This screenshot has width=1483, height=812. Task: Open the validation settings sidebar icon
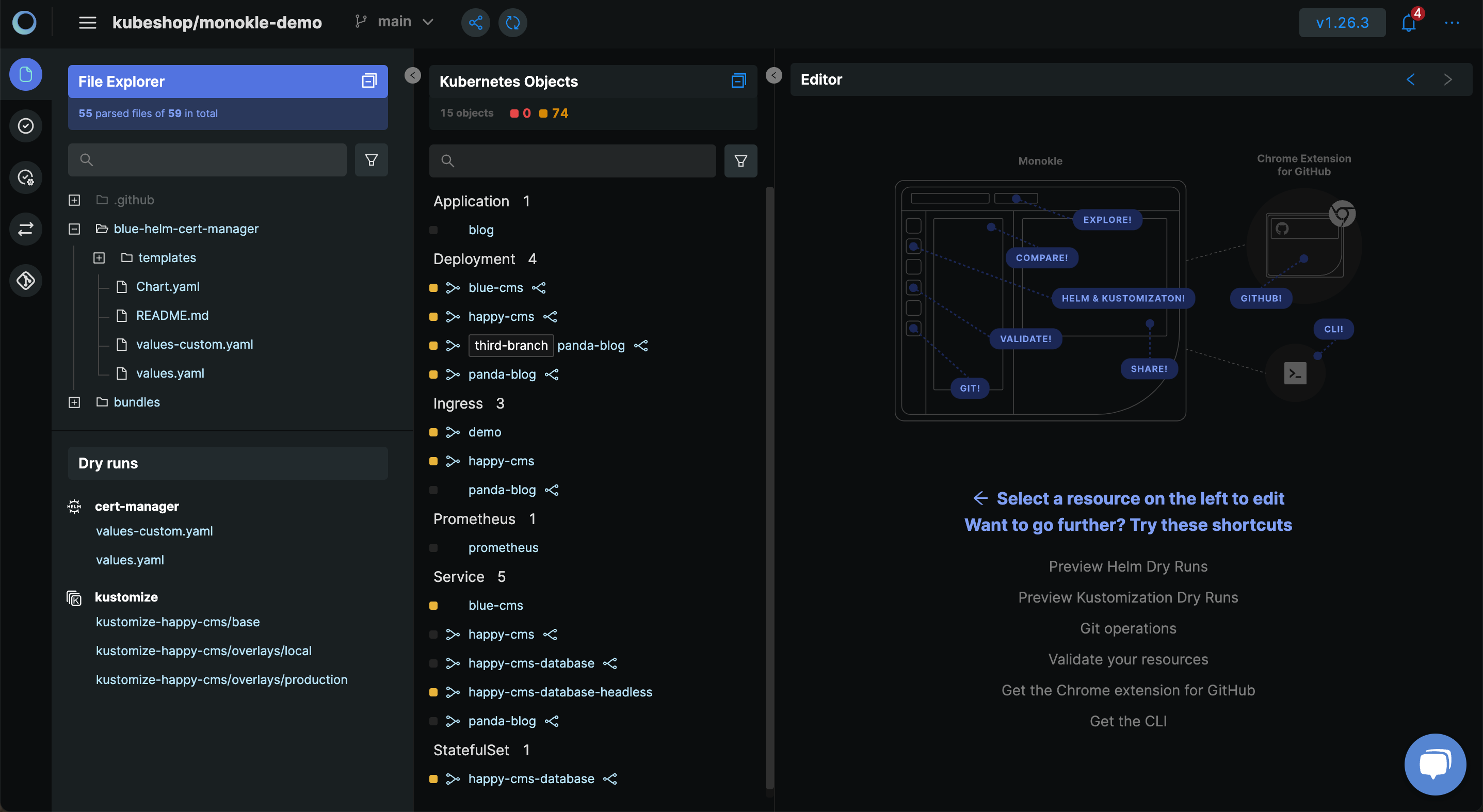pos(25,177)
